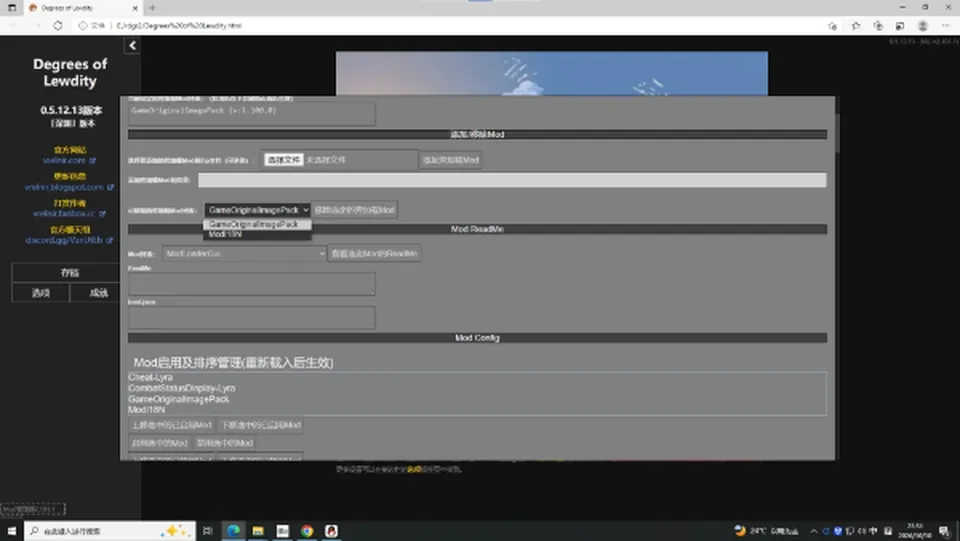Open the vrelnir.fantia link in sidebar
This screenshot has height=541, width=960.
point(69,214)
